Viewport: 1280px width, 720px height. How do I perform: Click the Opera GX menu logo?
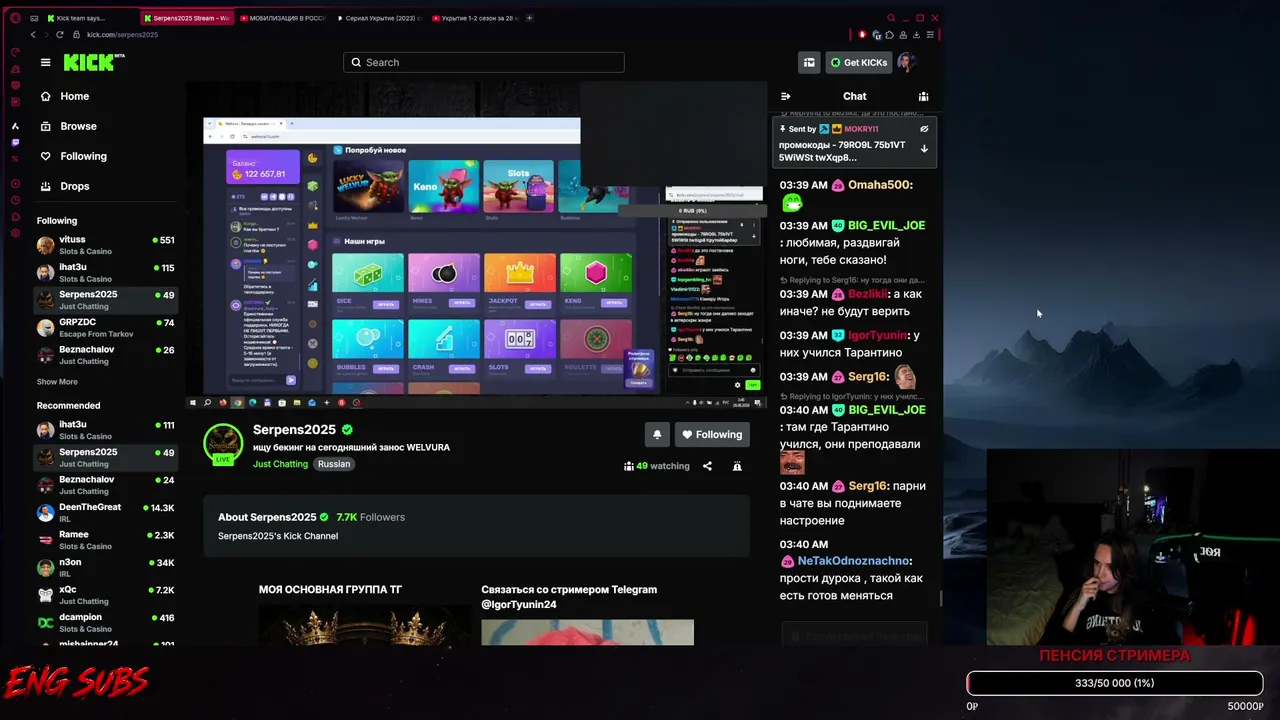pos(15,18)
